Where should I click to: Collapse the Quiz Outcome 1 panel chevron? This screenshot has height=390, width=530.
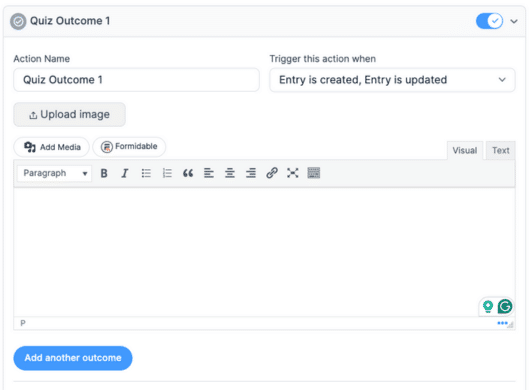coord(514,21)
